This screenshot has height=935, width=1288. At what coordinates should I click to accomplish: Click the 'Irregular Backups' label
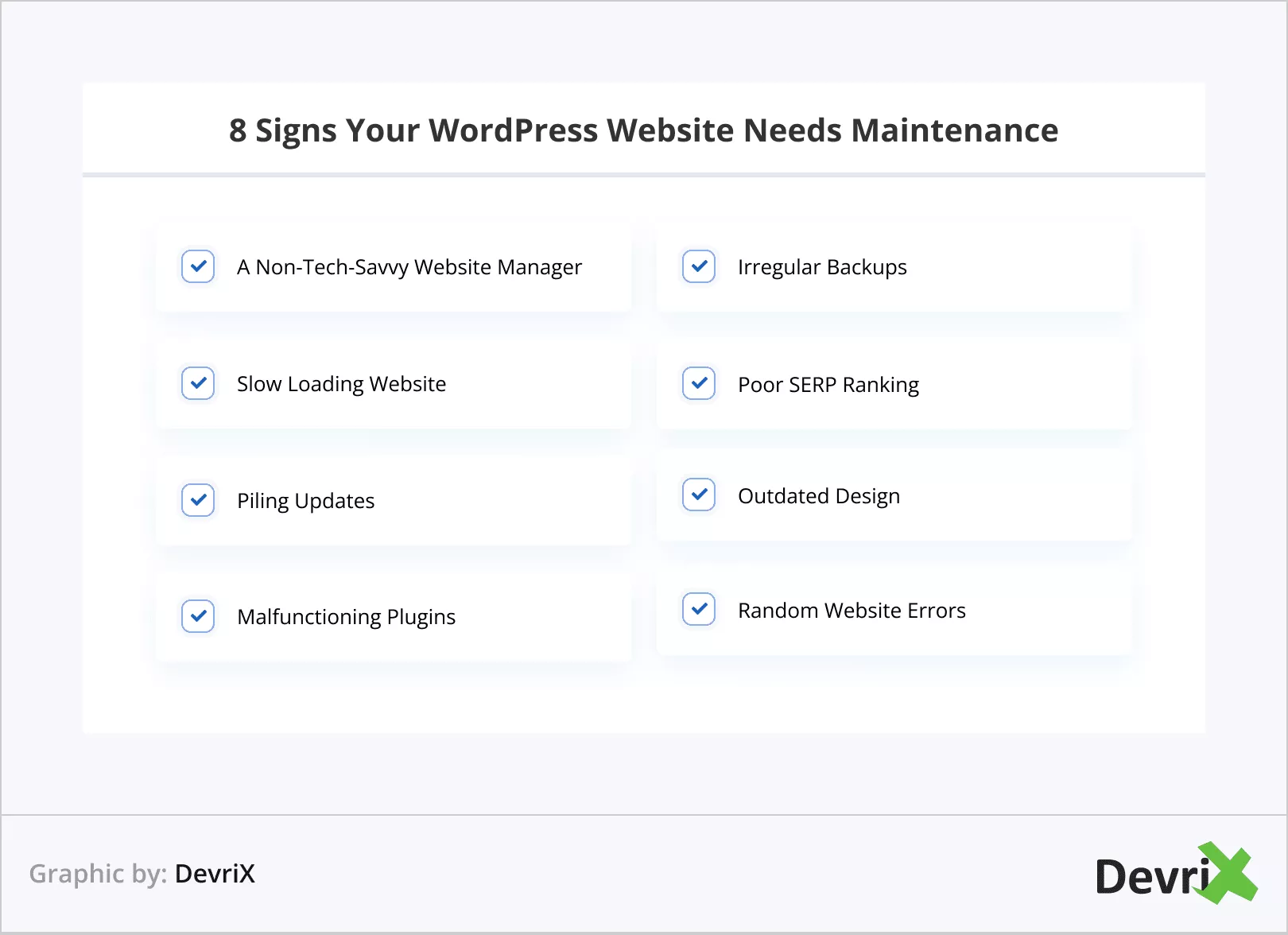822,267
